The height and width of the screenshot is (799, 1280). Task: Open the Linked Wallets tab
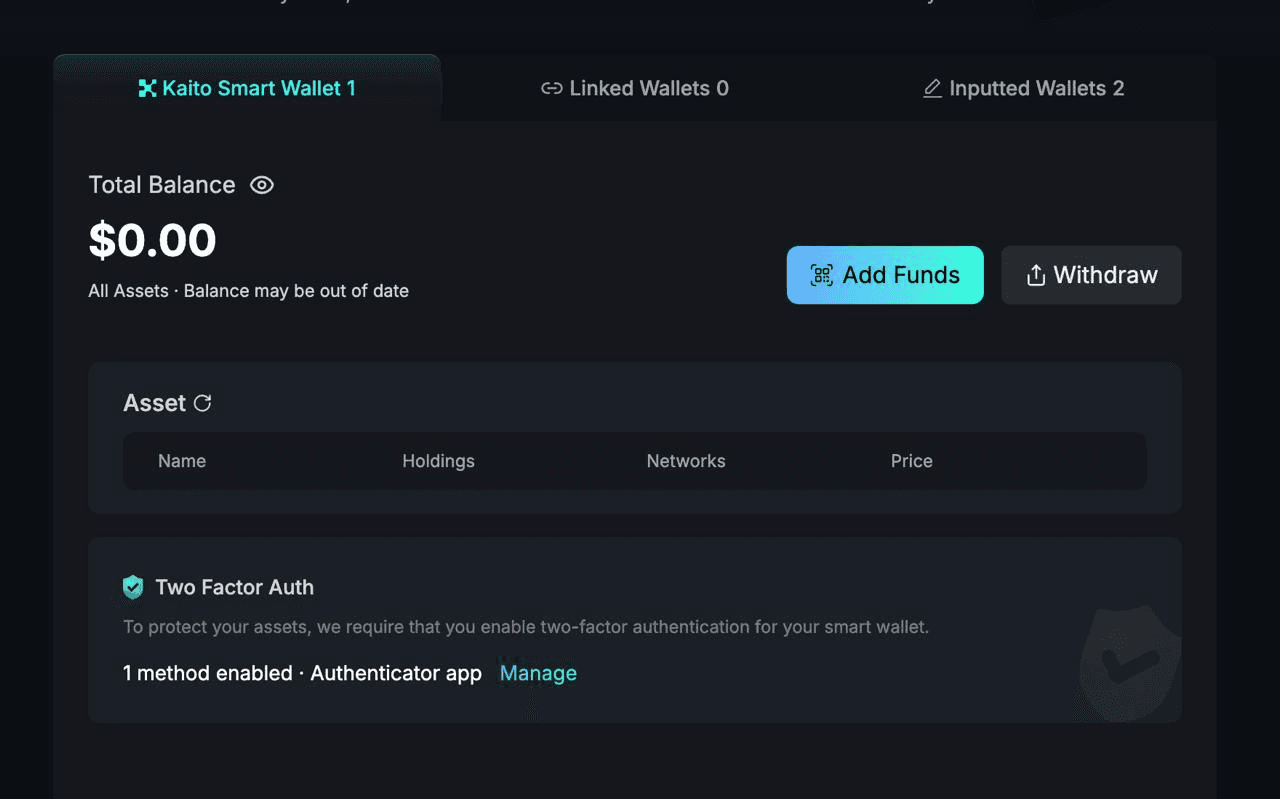[x=635, y=88]
